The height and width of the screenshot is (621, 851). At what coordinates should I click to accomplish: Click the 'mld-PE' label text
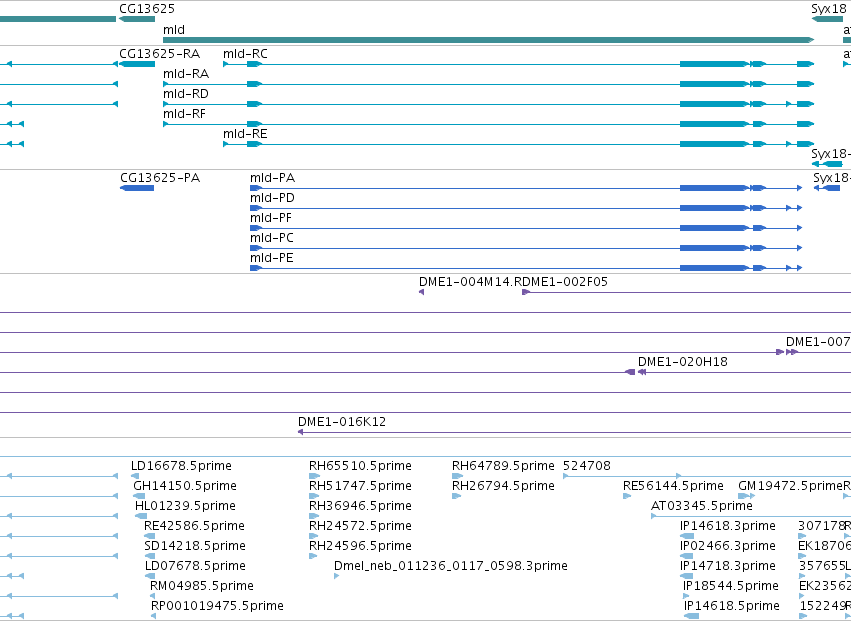[272, 257]
